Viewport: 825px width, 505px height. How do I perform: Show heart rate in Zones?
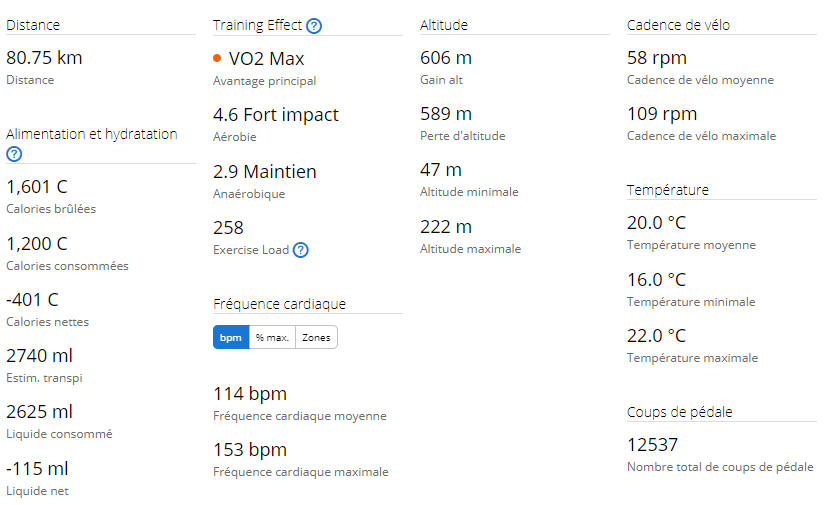[316, 337]
